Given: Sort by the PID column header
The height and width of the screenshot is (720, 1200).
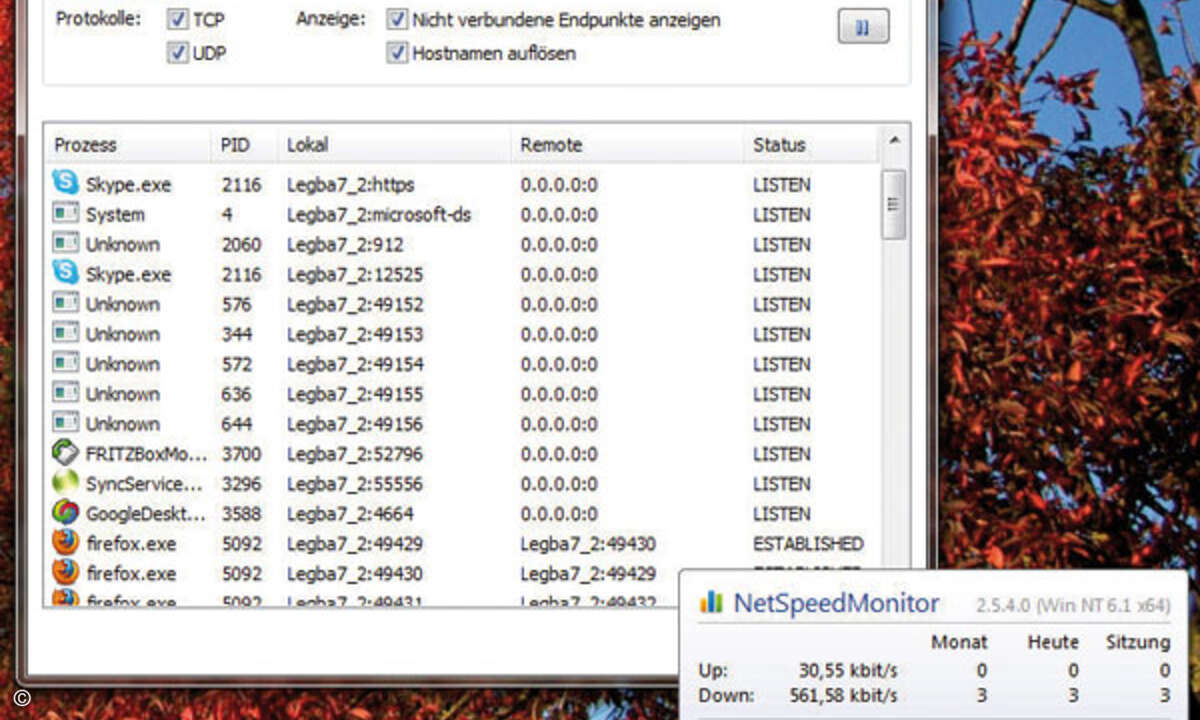Looking at the screenshot, I should click(244, 144).
